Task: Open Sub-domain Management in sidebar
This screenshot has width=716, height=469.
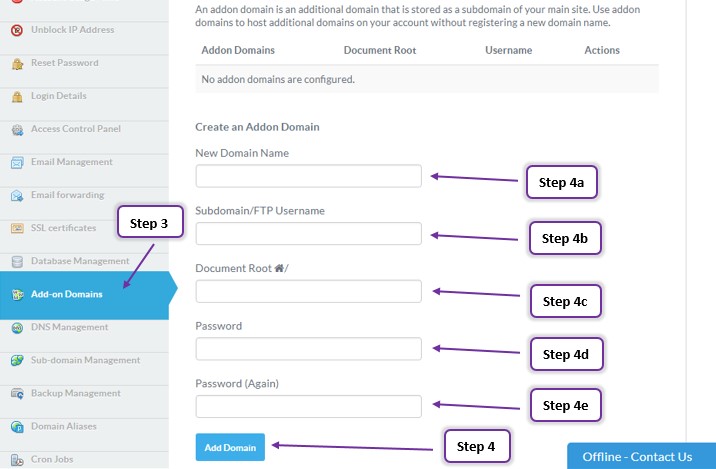Action: 84,360
